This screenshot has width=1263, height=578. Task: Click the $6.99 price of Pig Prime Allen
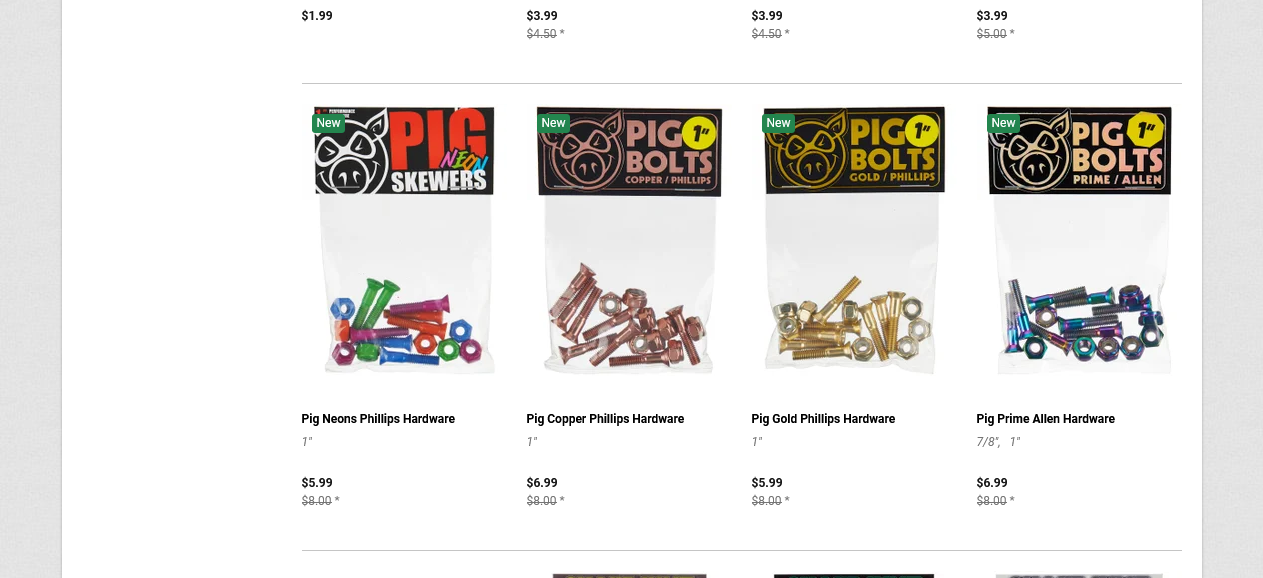tap(992, 483)
